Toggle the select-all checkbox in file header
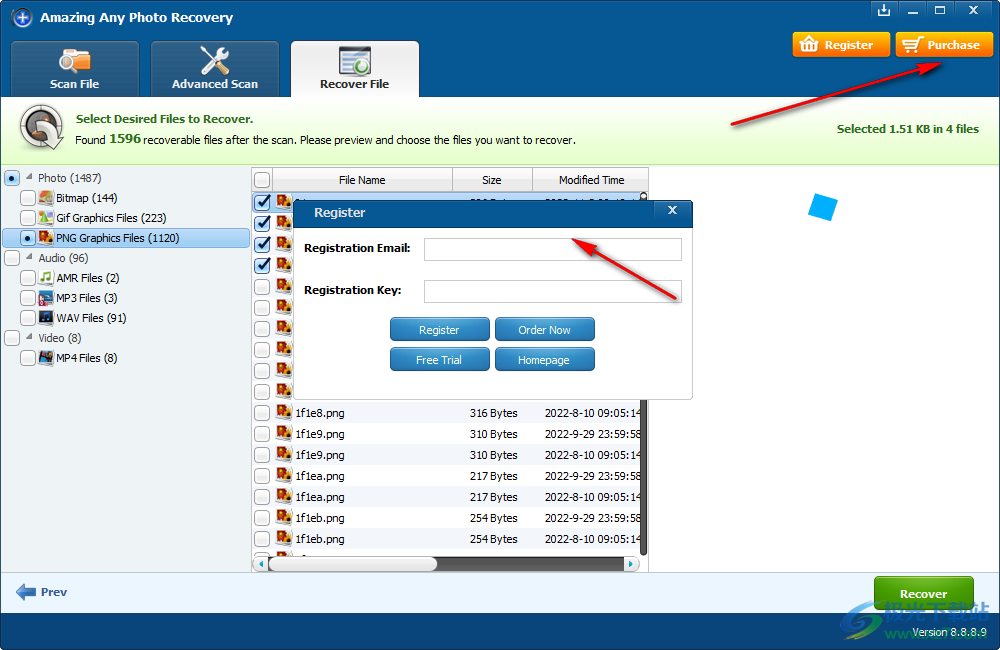 pos(262,180)
